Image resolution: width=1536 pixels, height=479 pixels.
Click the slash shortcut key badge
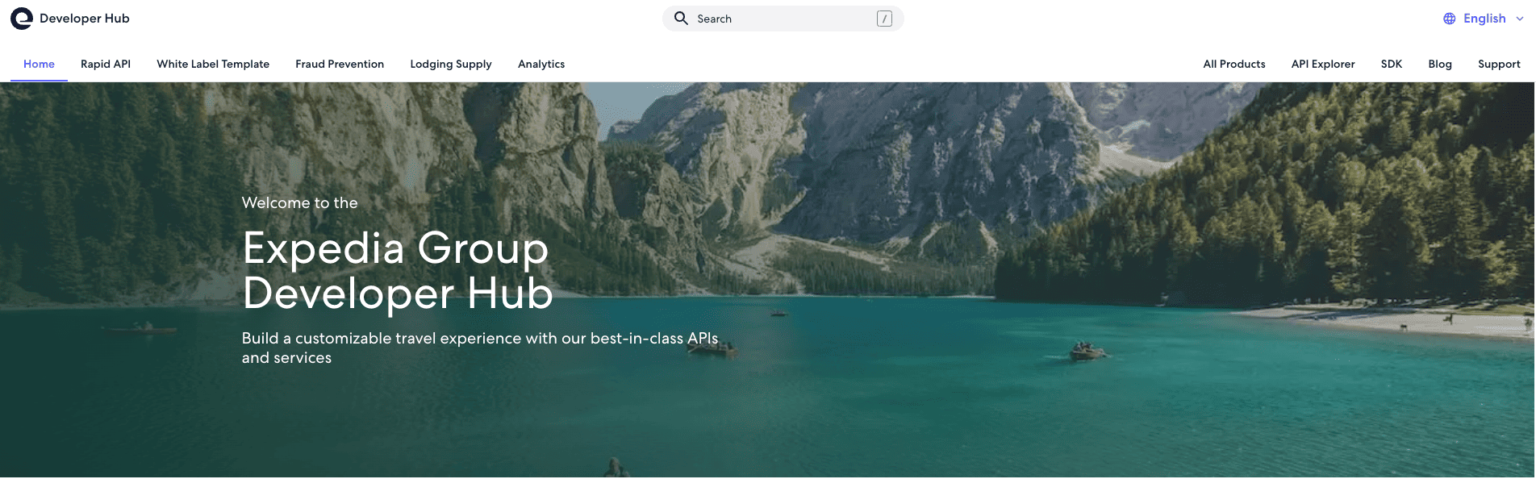click(884, 18)
